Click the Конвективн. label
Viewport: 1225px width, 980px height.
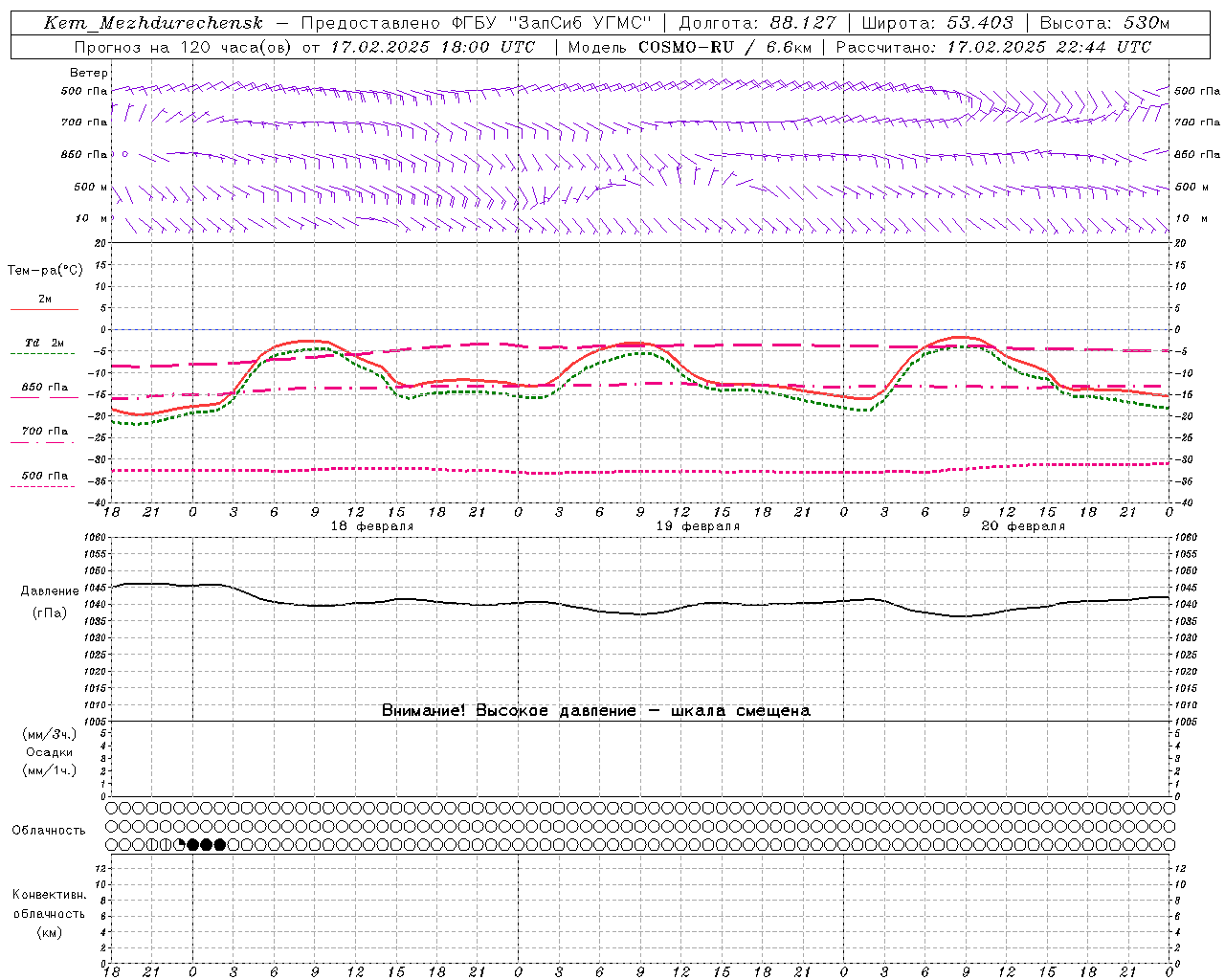(49, 895)
